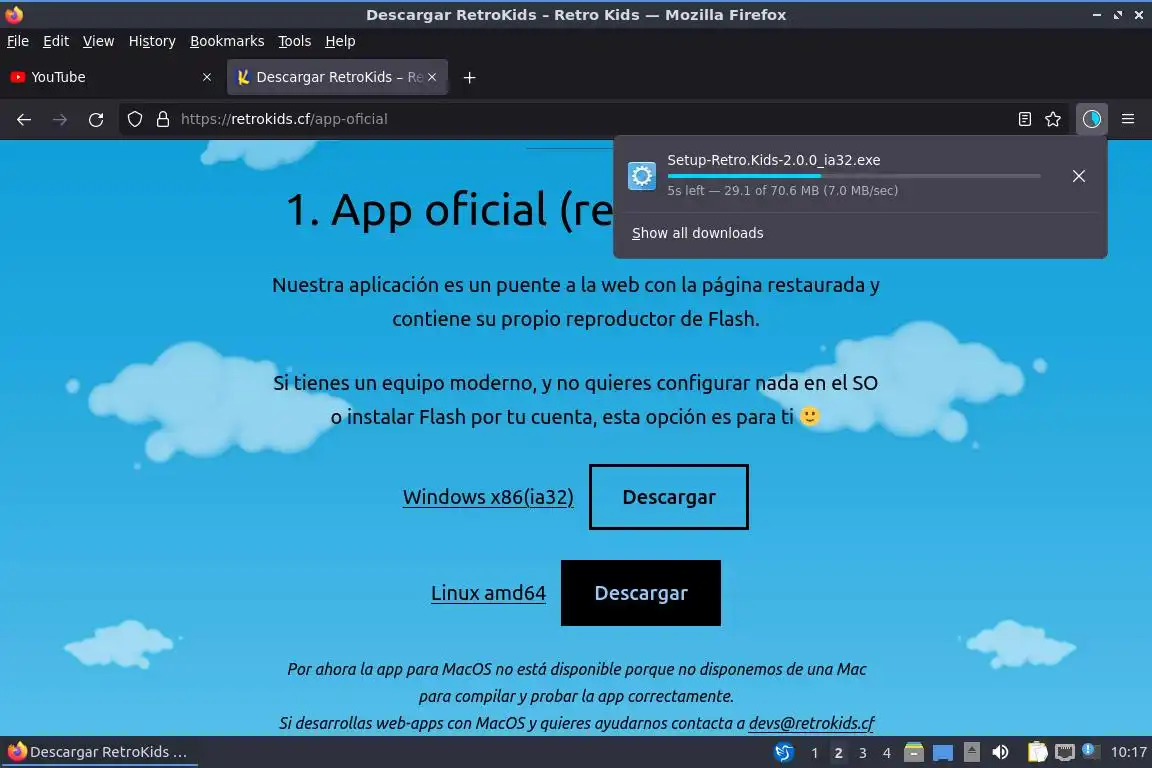1152x768 pixels.
Task: Click the download progress bar
Action: pos(854,176)
